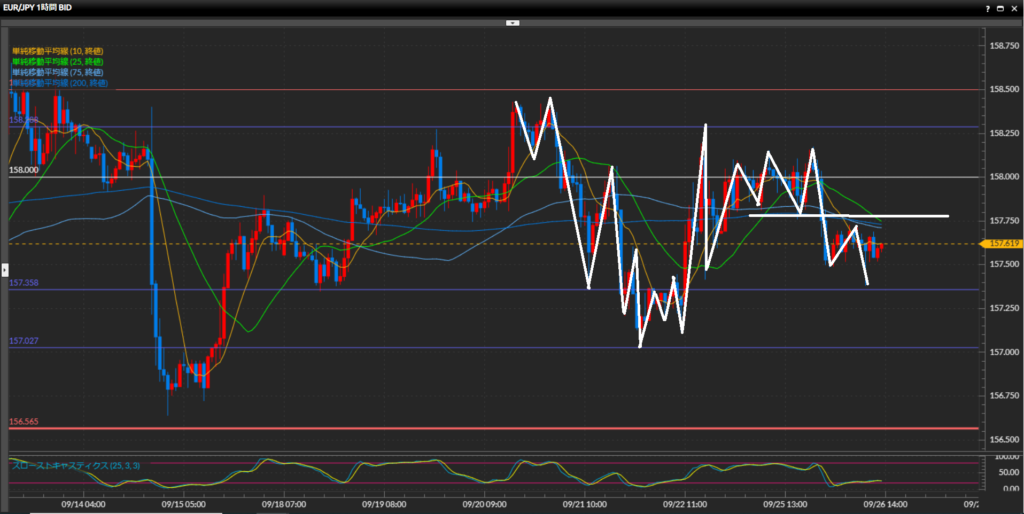Click the current price tag 157.619

coord(1001,243)
